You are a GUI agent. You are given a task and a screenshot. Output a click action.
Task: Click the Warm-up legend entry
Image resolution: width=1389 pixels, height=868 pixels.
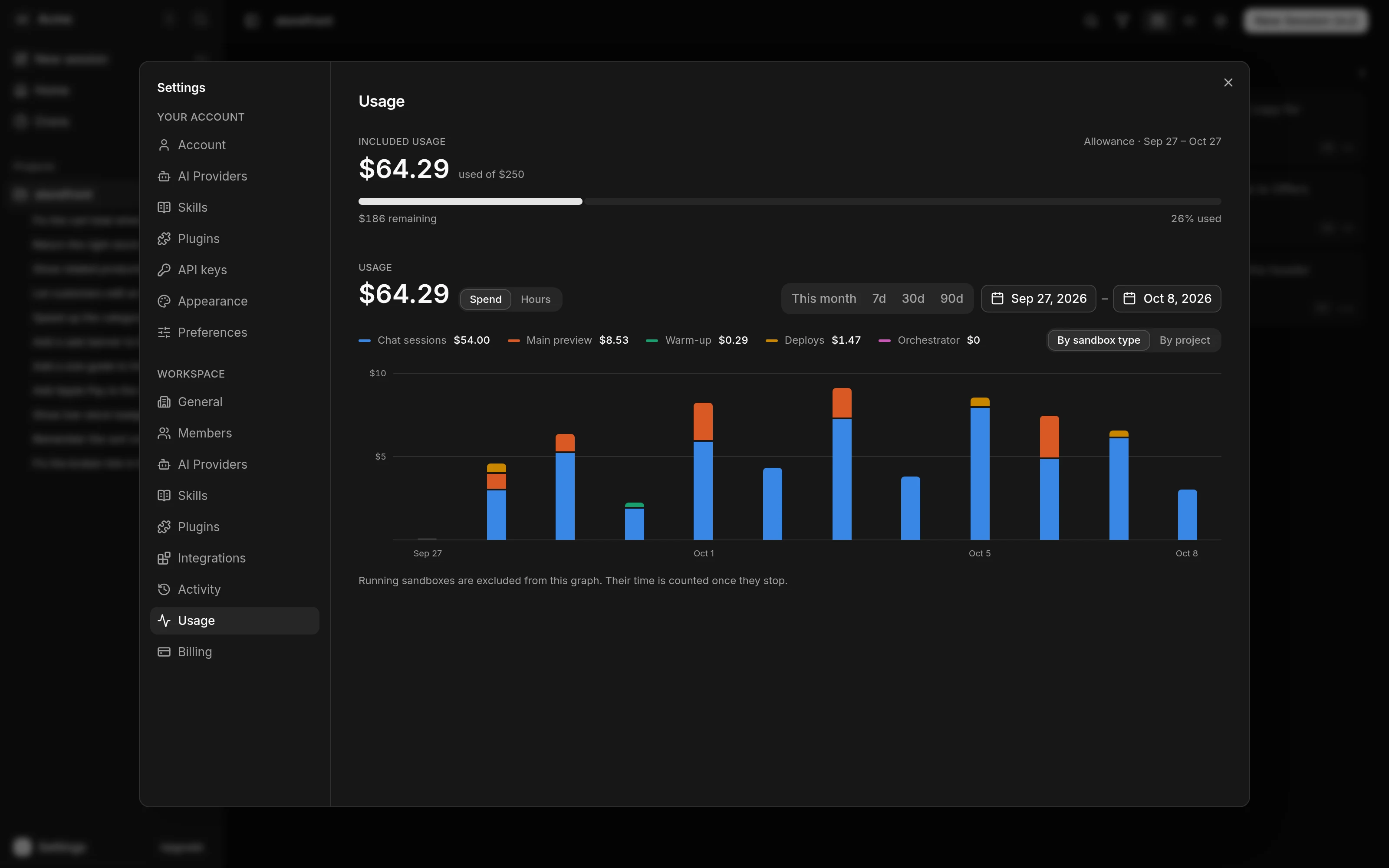697,340
